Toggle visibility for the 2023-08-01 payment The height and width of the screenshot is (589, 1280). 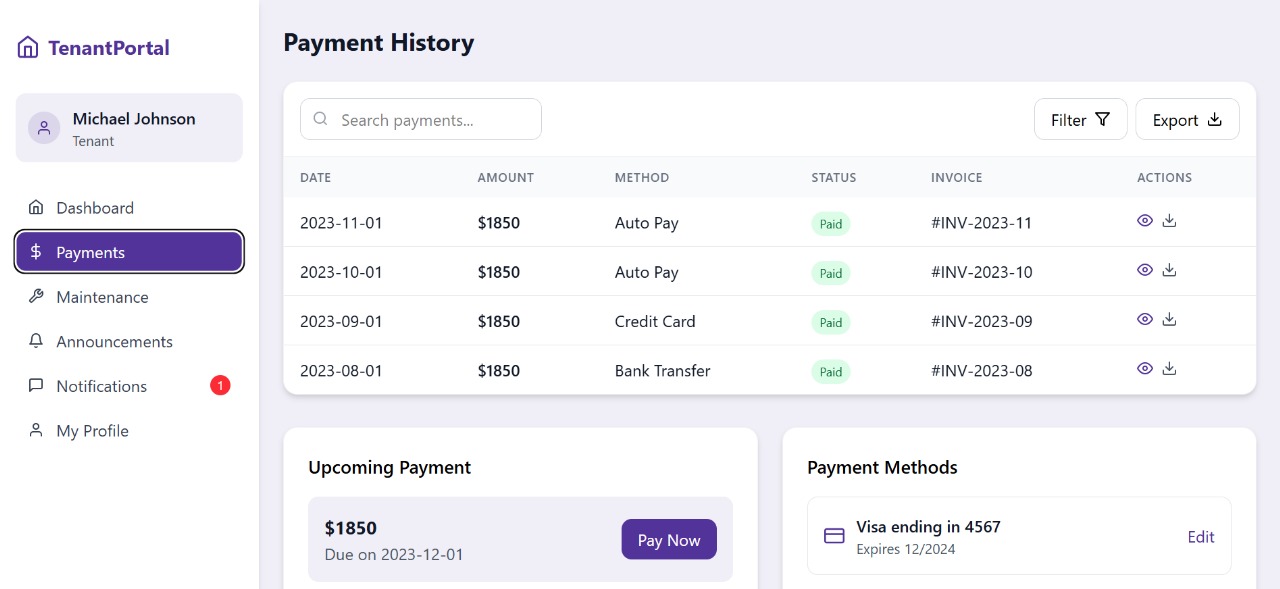(x=1145, y=368)
